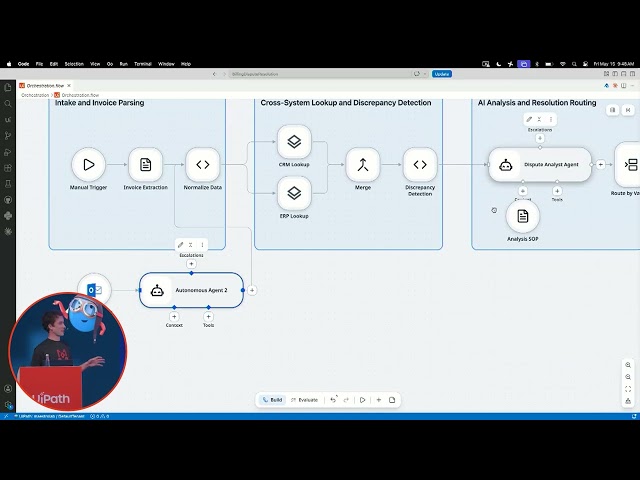The height and width of the screenshot is (480, 640).
Task: Collapse side panel with arrow button
Action: [628, 110]
